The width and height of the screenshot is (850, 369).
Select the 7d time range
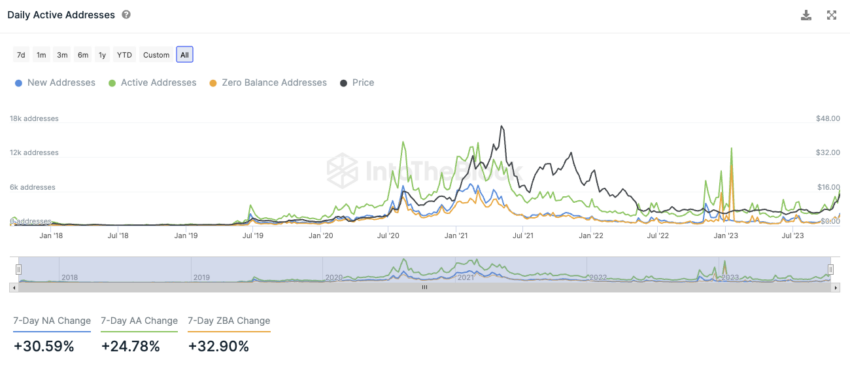click(21, 55)
